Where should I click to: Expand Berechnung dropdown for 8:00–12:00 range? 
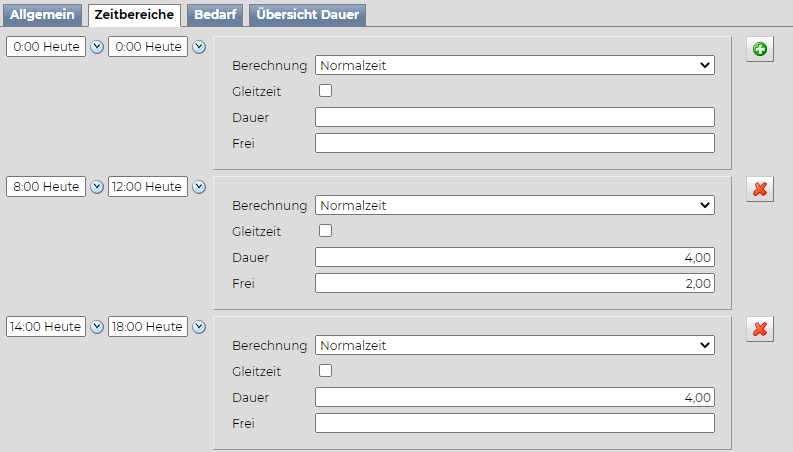tap(514, 206)
